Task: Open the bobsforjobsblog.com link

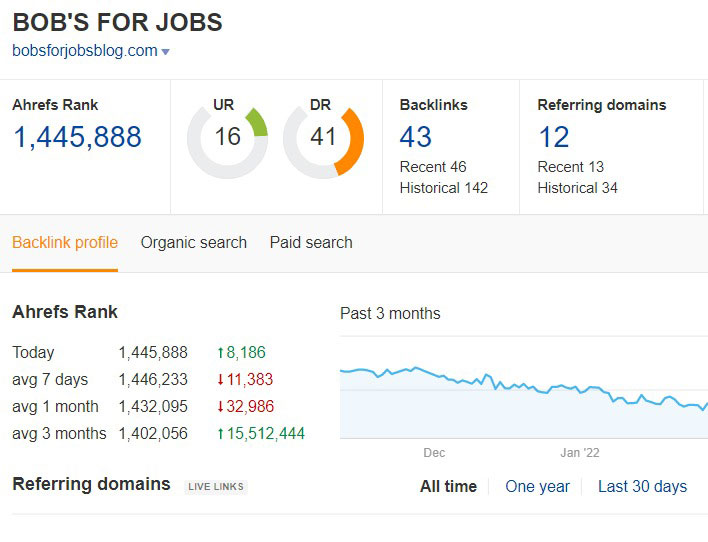Action: (85, 51)
